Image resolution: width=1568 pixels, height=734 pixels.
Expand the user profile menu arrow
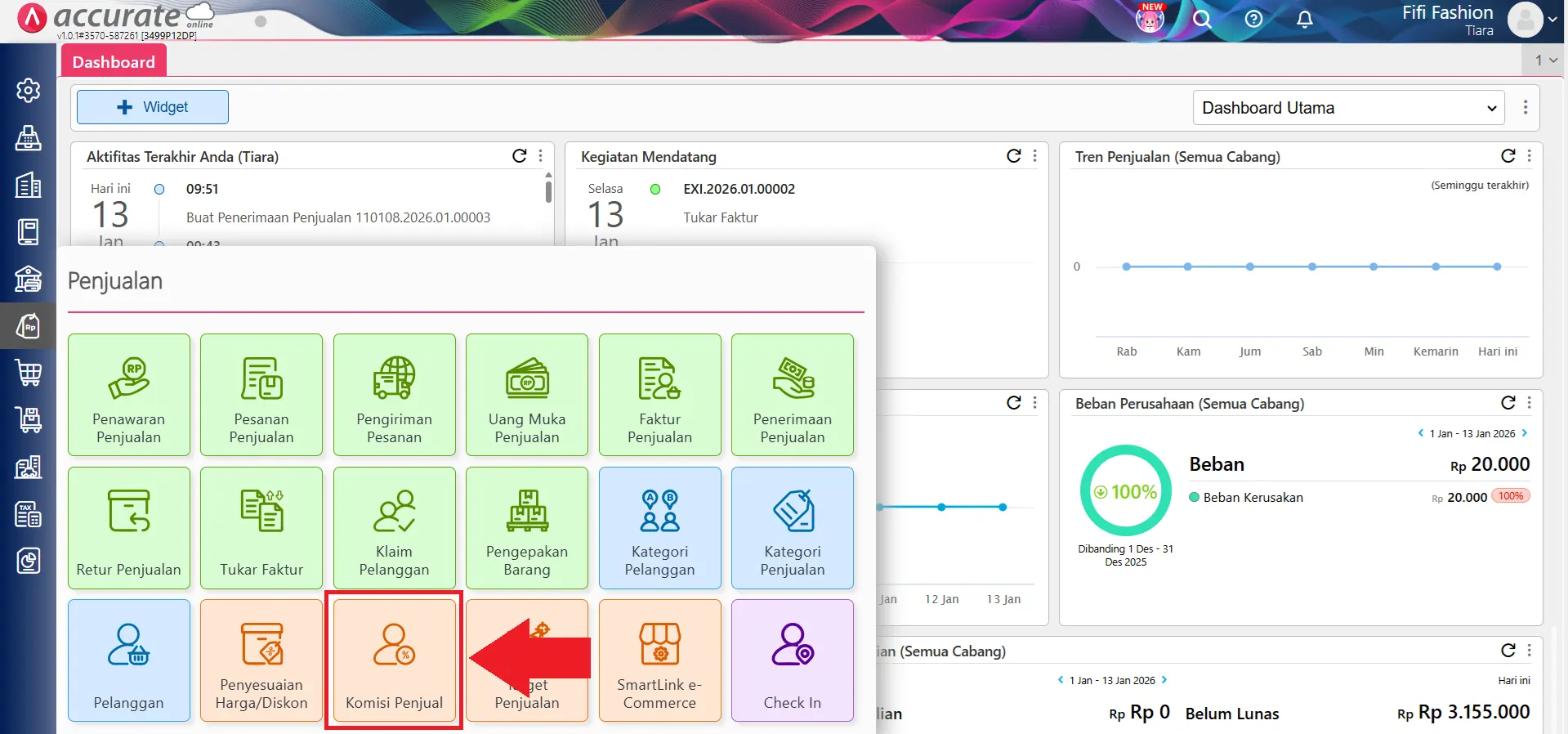1552,20
